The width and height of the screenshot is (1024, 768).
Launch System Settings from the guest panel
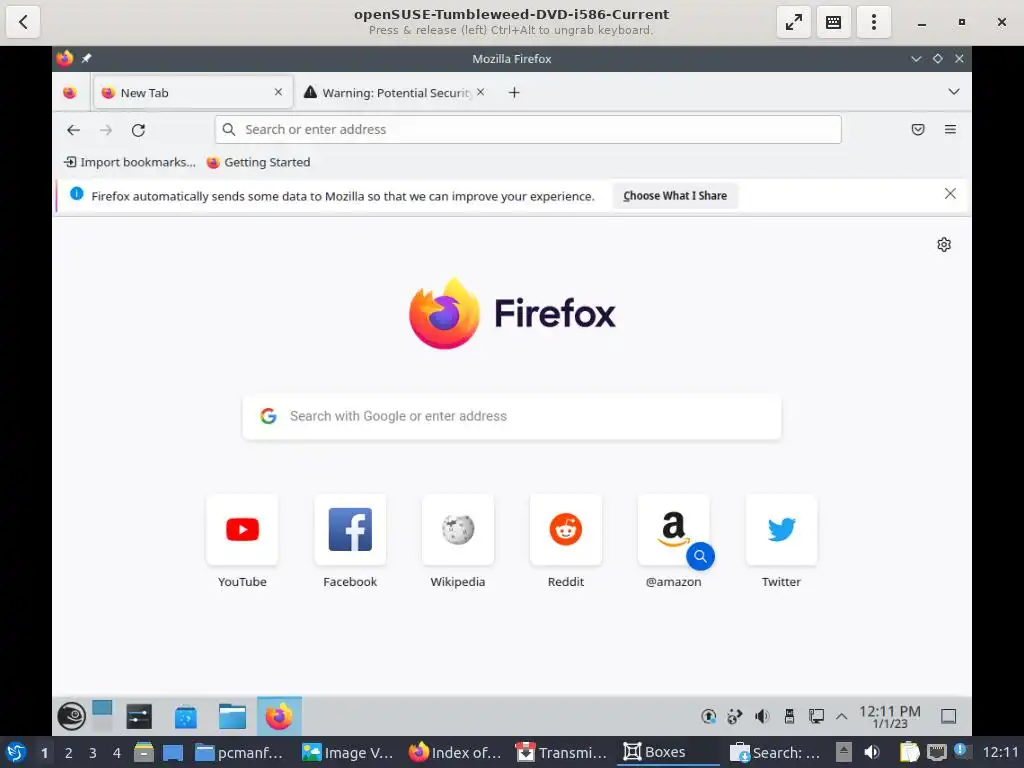(139, 716)
